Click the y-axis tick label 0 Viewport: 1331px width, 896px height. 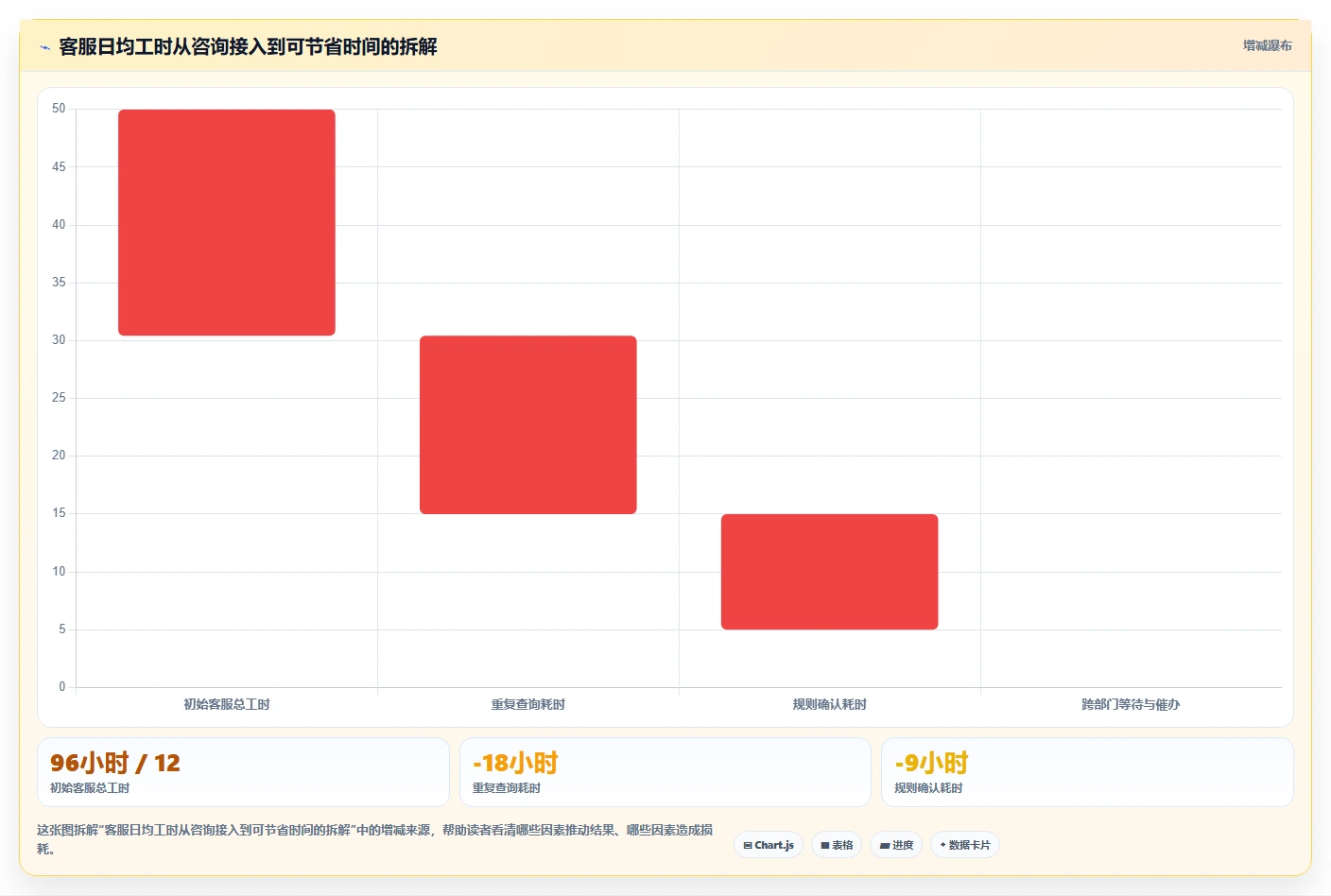tap(62, 687)
